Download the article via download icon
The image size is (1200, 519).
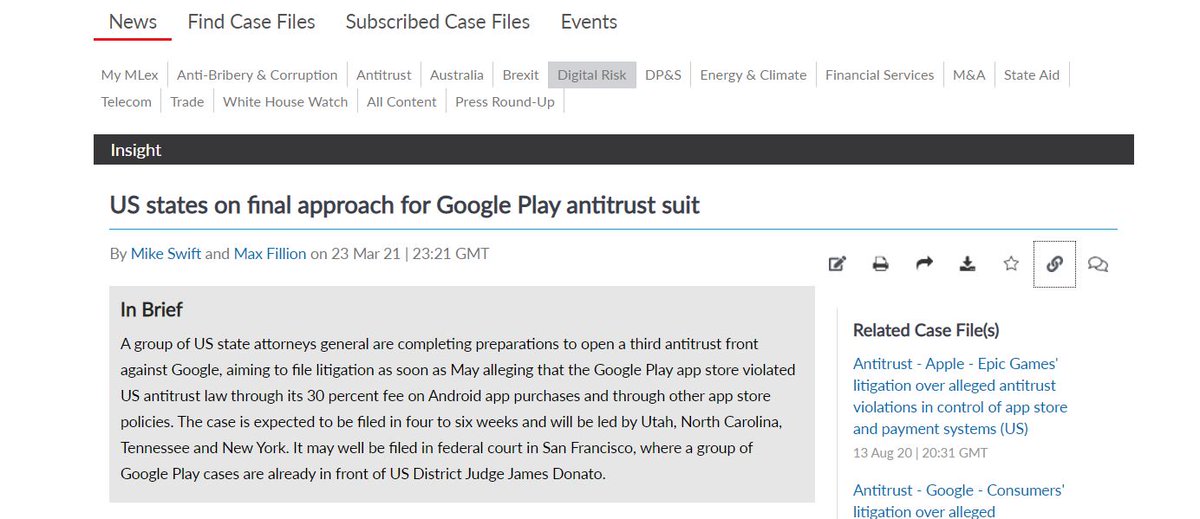[x=967, y=264]
